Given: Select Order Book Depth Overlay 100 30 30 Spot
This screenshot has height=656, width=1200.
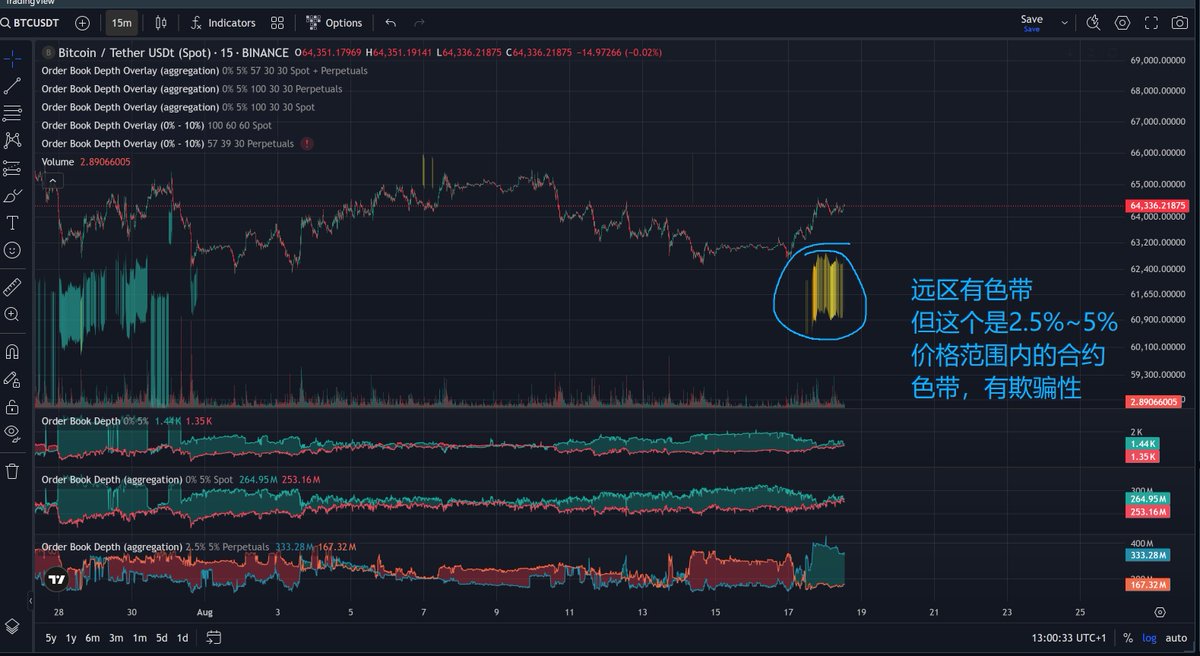Looking at the screenshot, I should [x=178, y=107].
